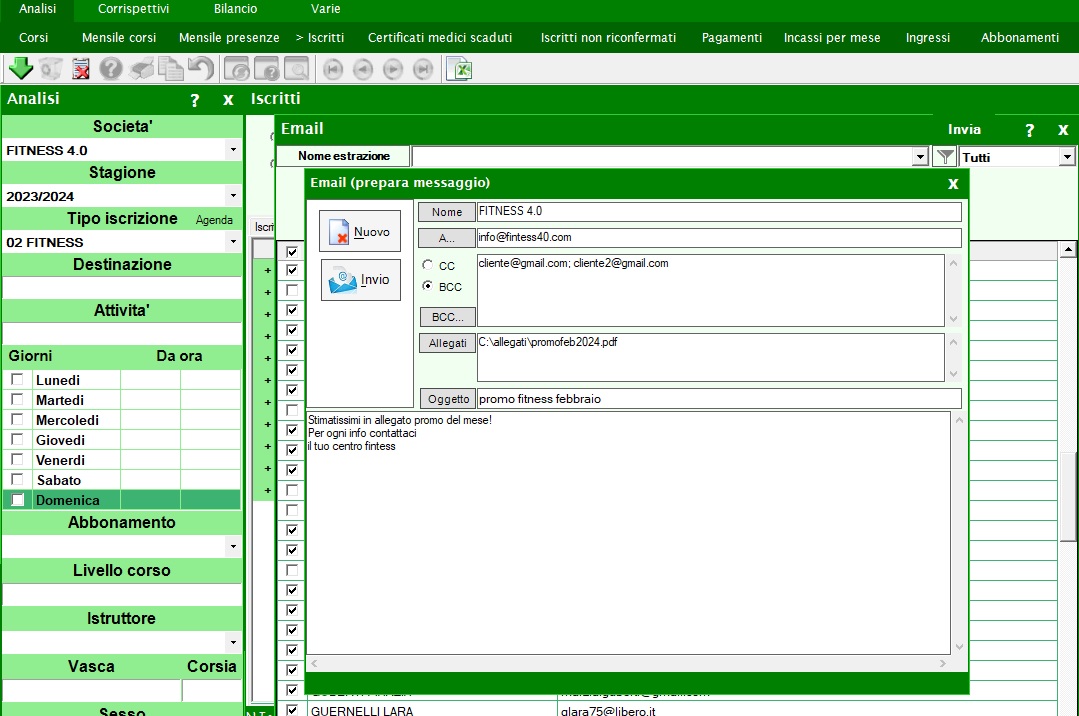
Task: Open the Stagione 2023/2024 dropdown
Action: tap(233, 196)
